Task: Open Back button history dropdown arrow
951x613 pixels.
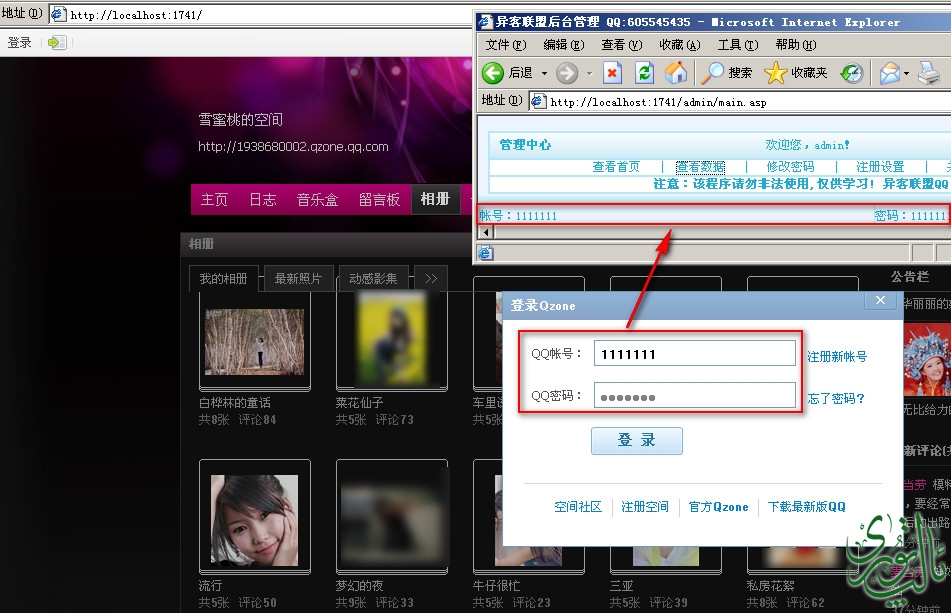Action: coord(544,73)
